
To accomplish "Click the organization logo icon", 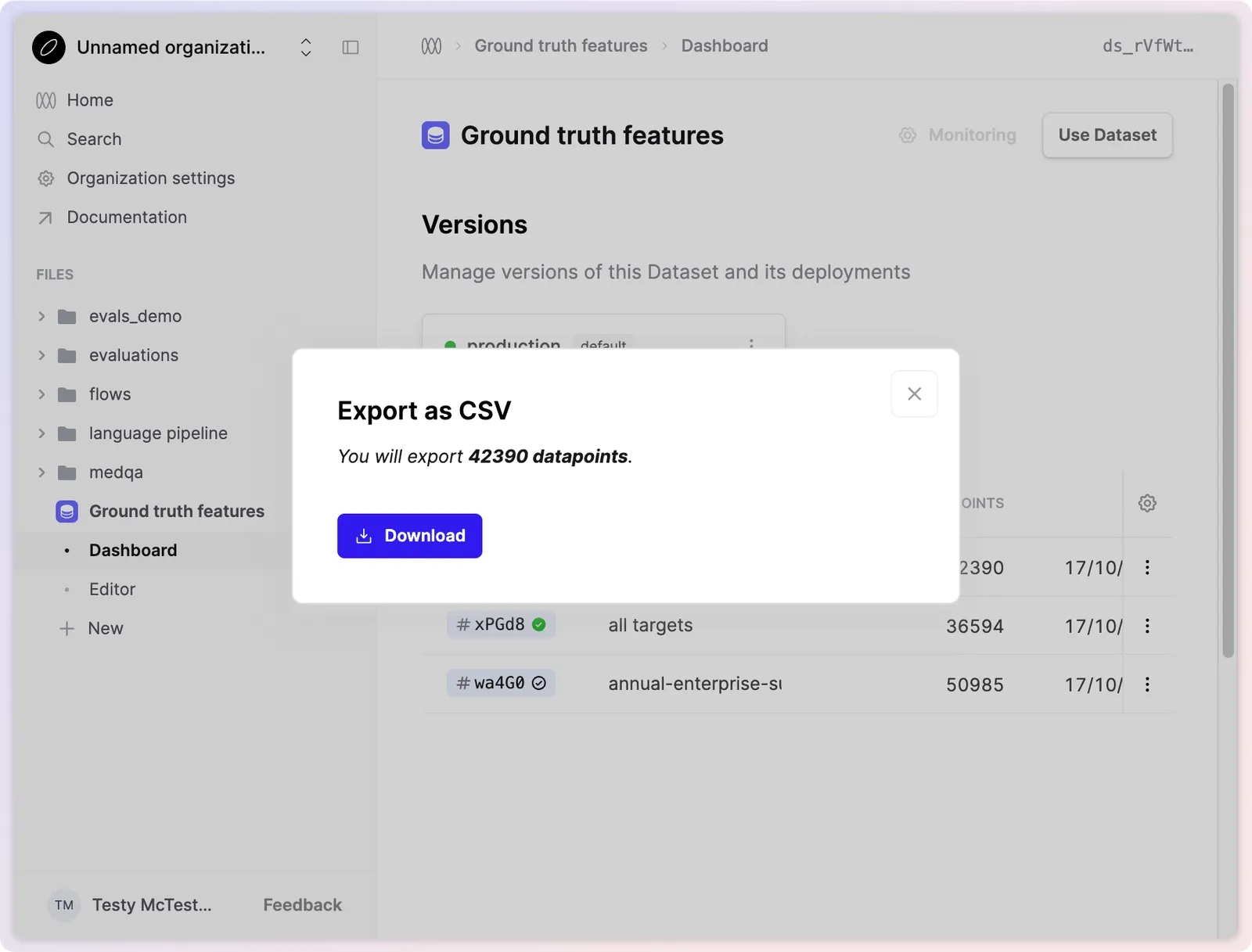I will [x=49, y=48].
